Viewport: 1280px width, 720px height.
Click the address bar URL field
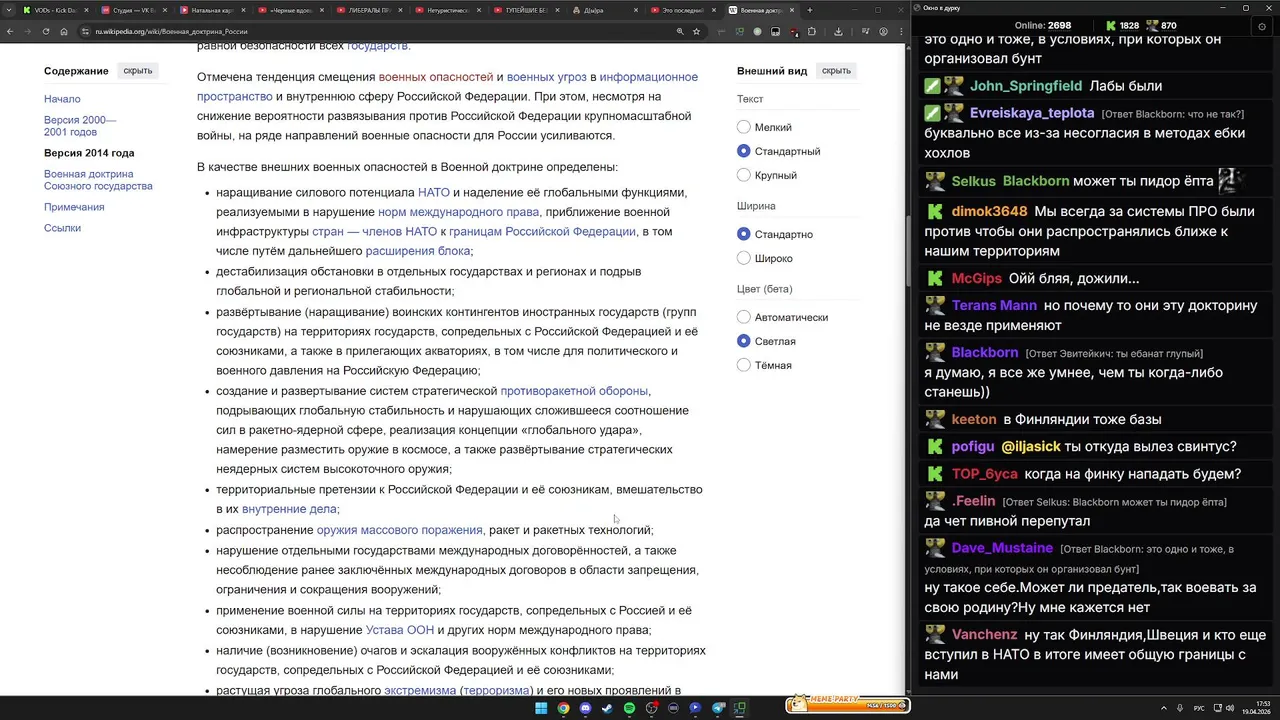pos(380,31)
